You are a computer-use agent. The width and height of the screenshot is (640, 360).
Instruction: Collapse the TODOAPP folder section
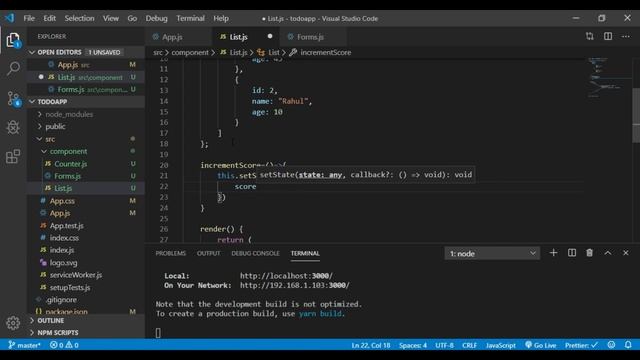pyautogui.click(x=86, y=102)
